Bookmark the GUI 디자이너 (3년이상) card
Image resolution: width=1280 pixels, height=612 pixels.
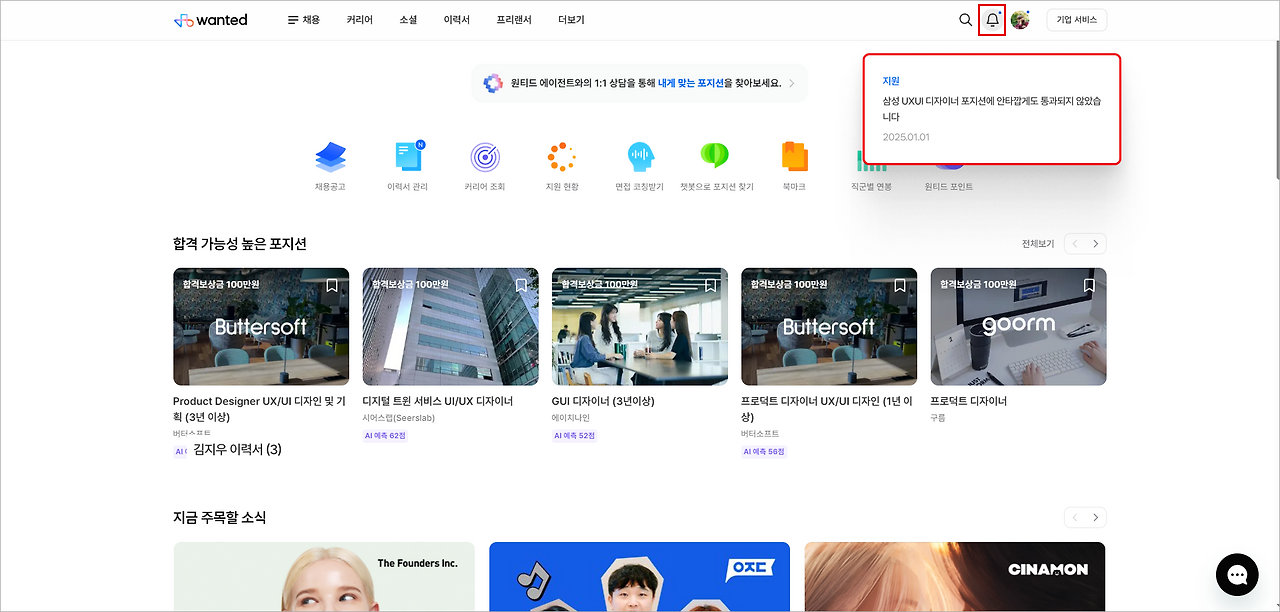click(711, 286)
